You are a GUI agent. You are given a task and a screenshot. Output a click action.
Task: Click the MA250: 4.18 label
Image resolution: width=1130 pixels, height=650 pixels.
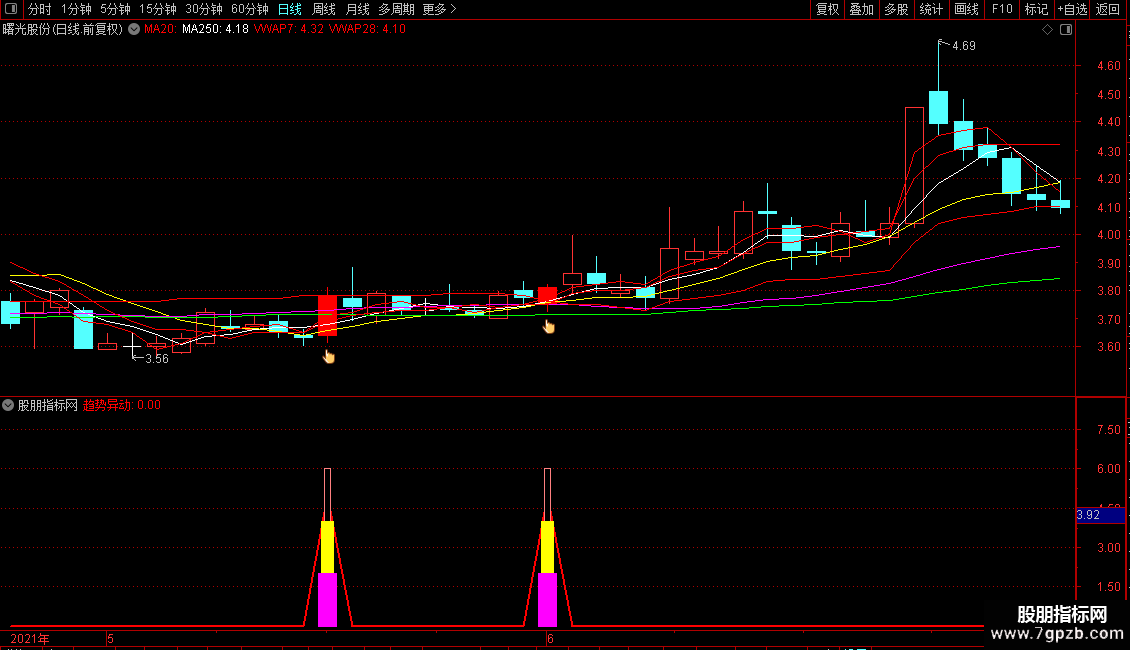(x=215, y=30)
